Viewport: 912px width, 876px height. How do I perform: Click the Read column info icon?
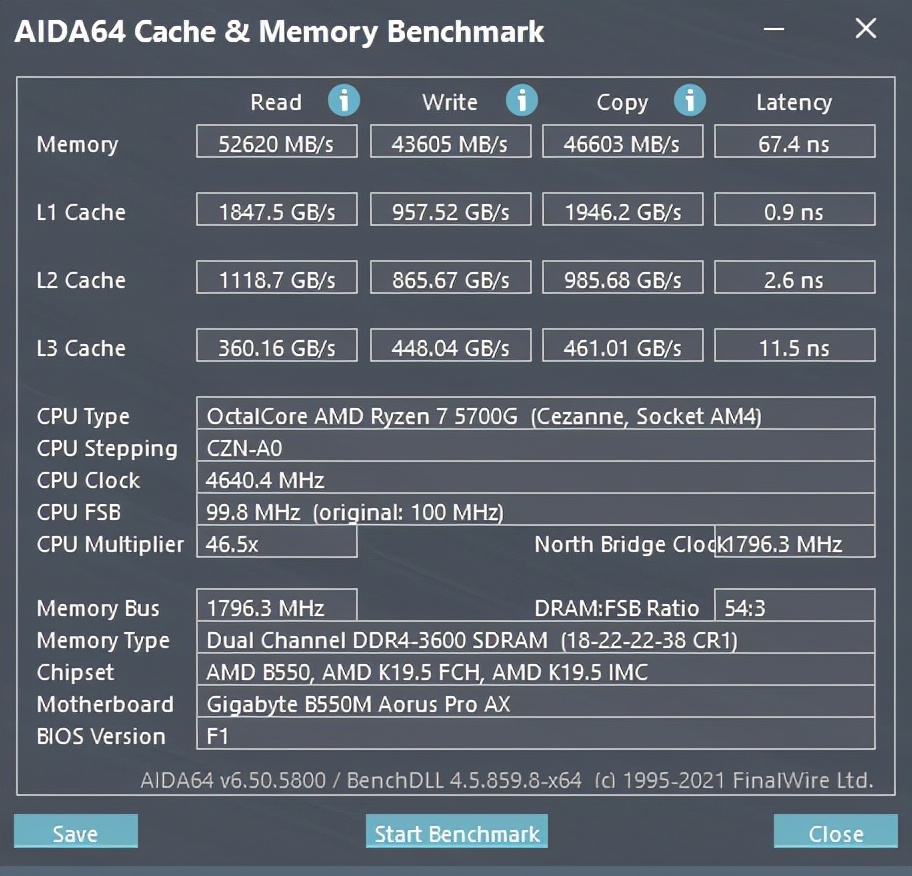(x=344, y=100)
